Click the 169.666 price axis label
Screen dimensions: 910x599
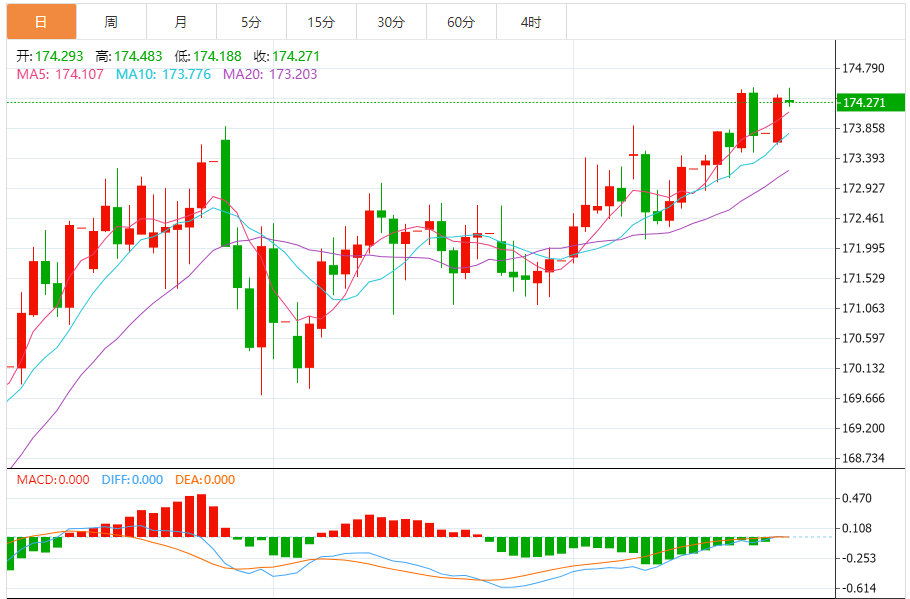pos(864,398)
